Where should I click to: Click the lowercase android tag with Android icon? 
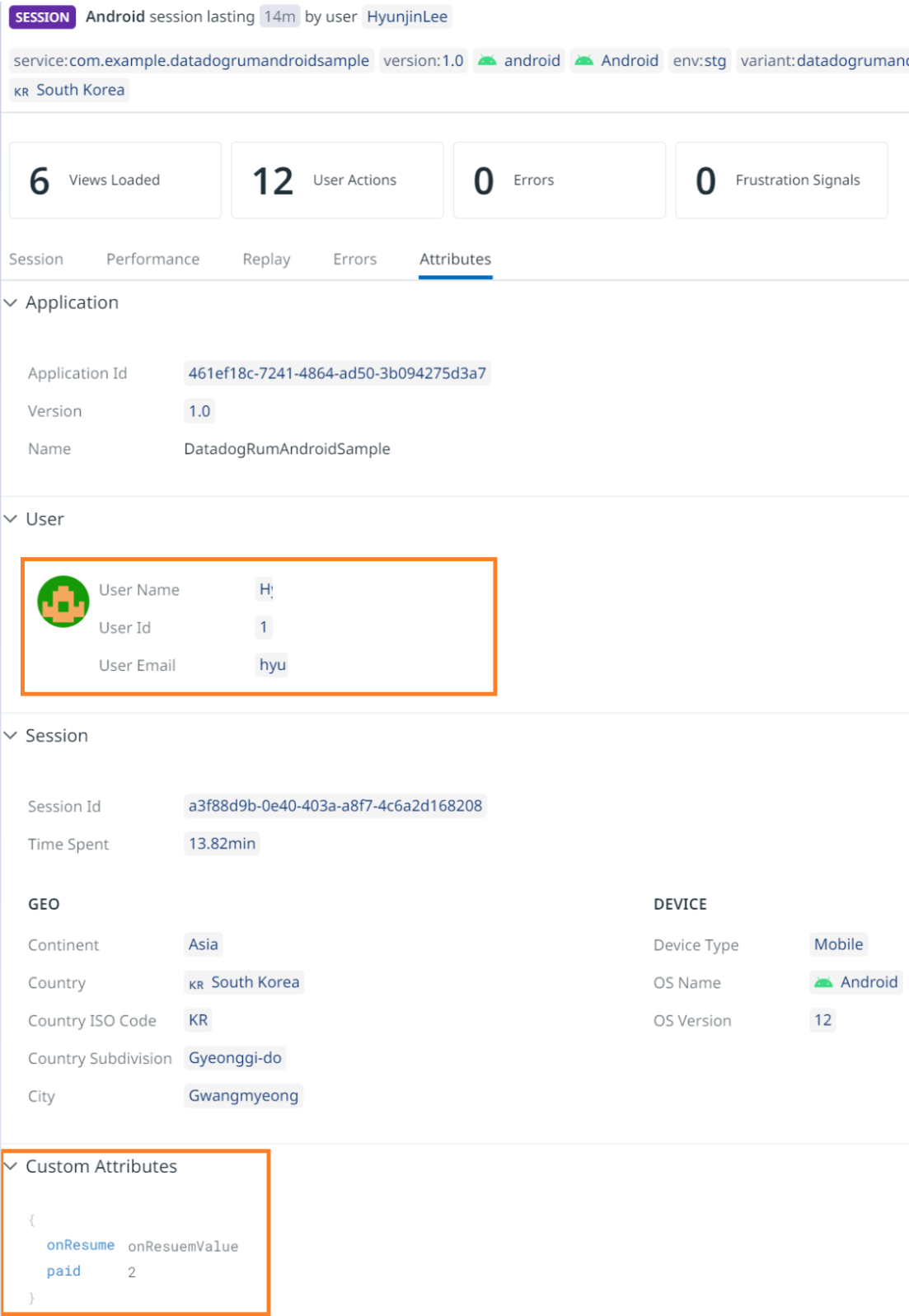(x=519, y=61)
